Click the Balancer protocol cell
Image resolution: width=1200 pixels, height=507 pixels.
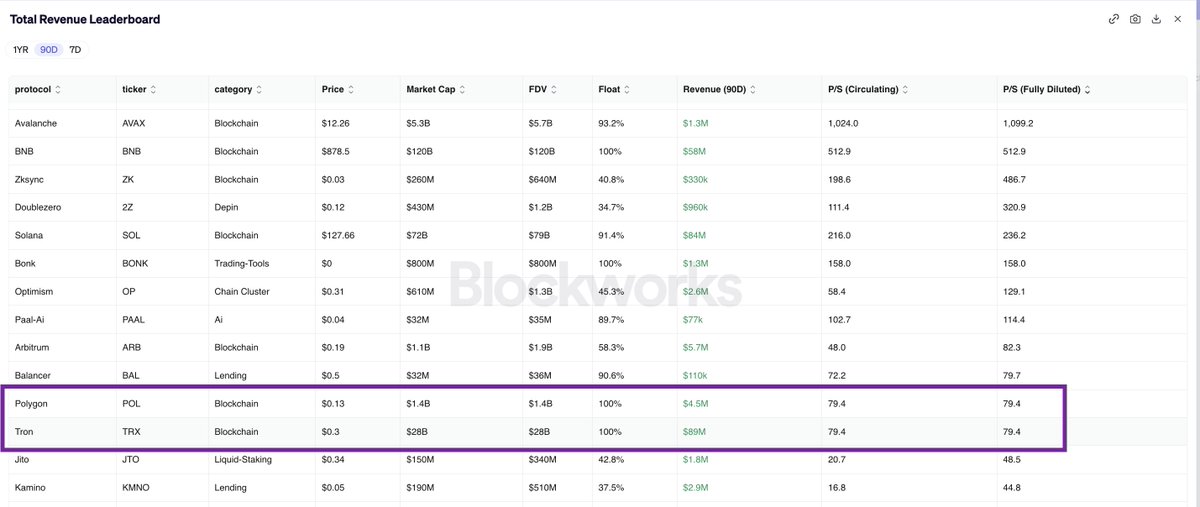33,375
